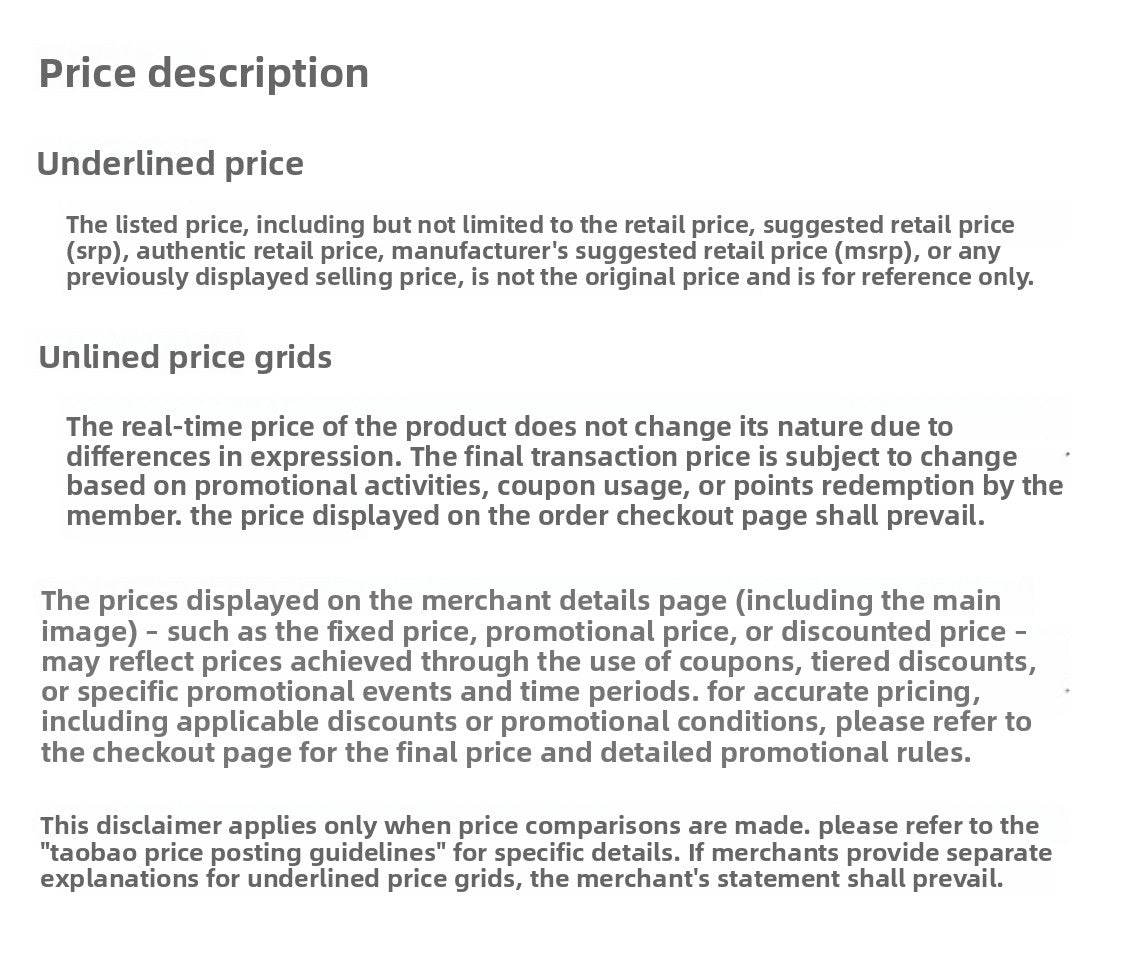Click the 'Unlined price grids' subheading
This screenshot has width=1125, height=960.
click(185, 357)
